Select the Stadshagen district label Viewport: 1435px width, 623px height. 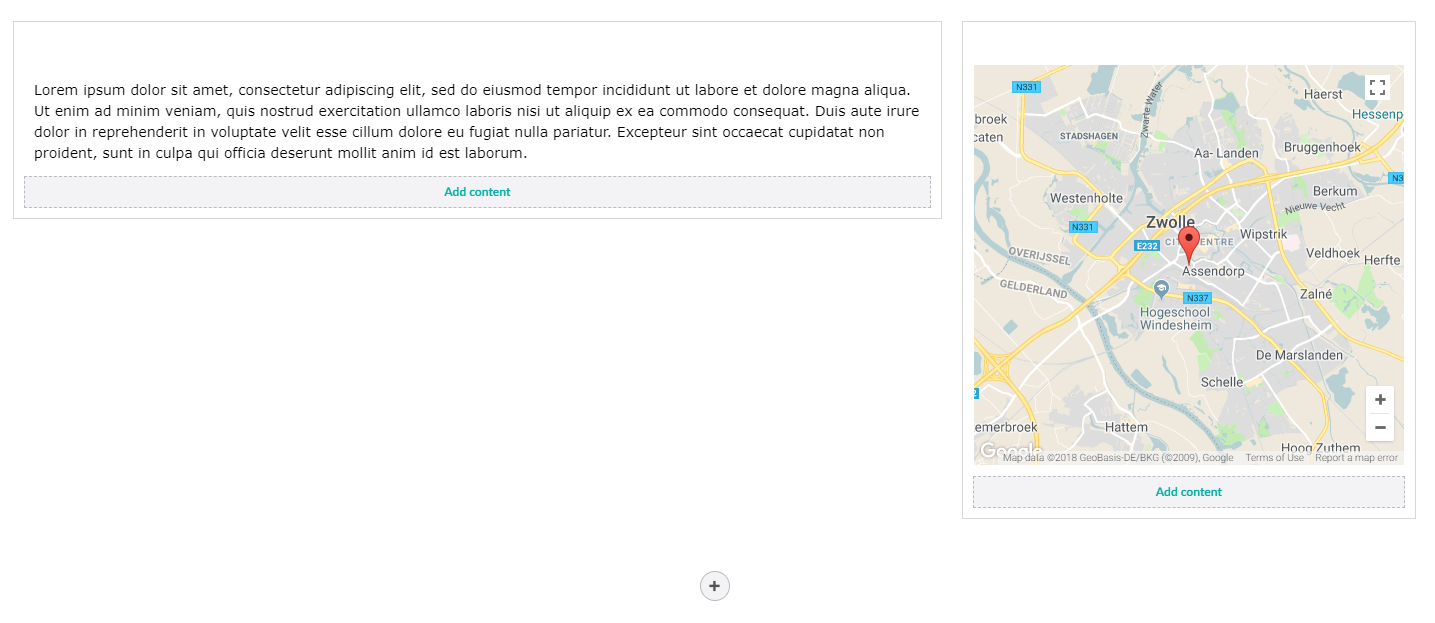[1089, 136]
